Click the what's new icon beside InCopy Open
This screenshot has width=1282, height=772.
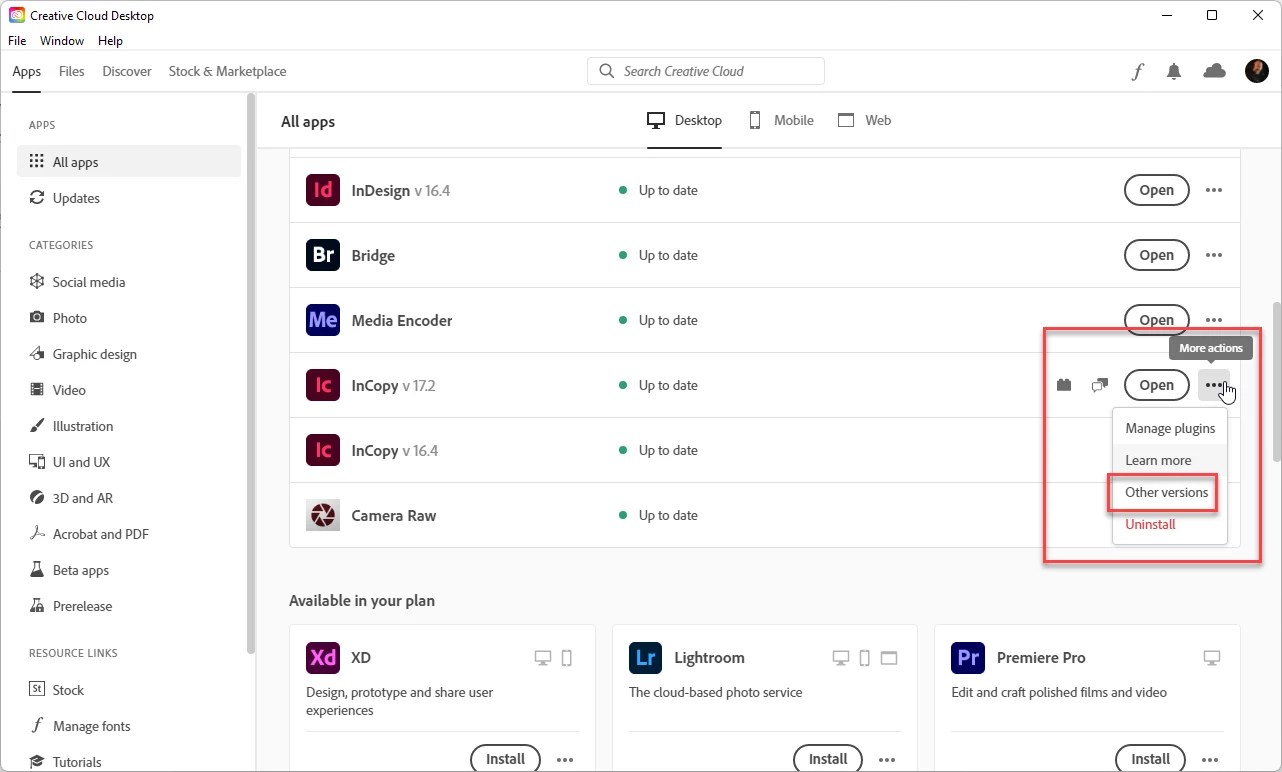point(1100,385)
